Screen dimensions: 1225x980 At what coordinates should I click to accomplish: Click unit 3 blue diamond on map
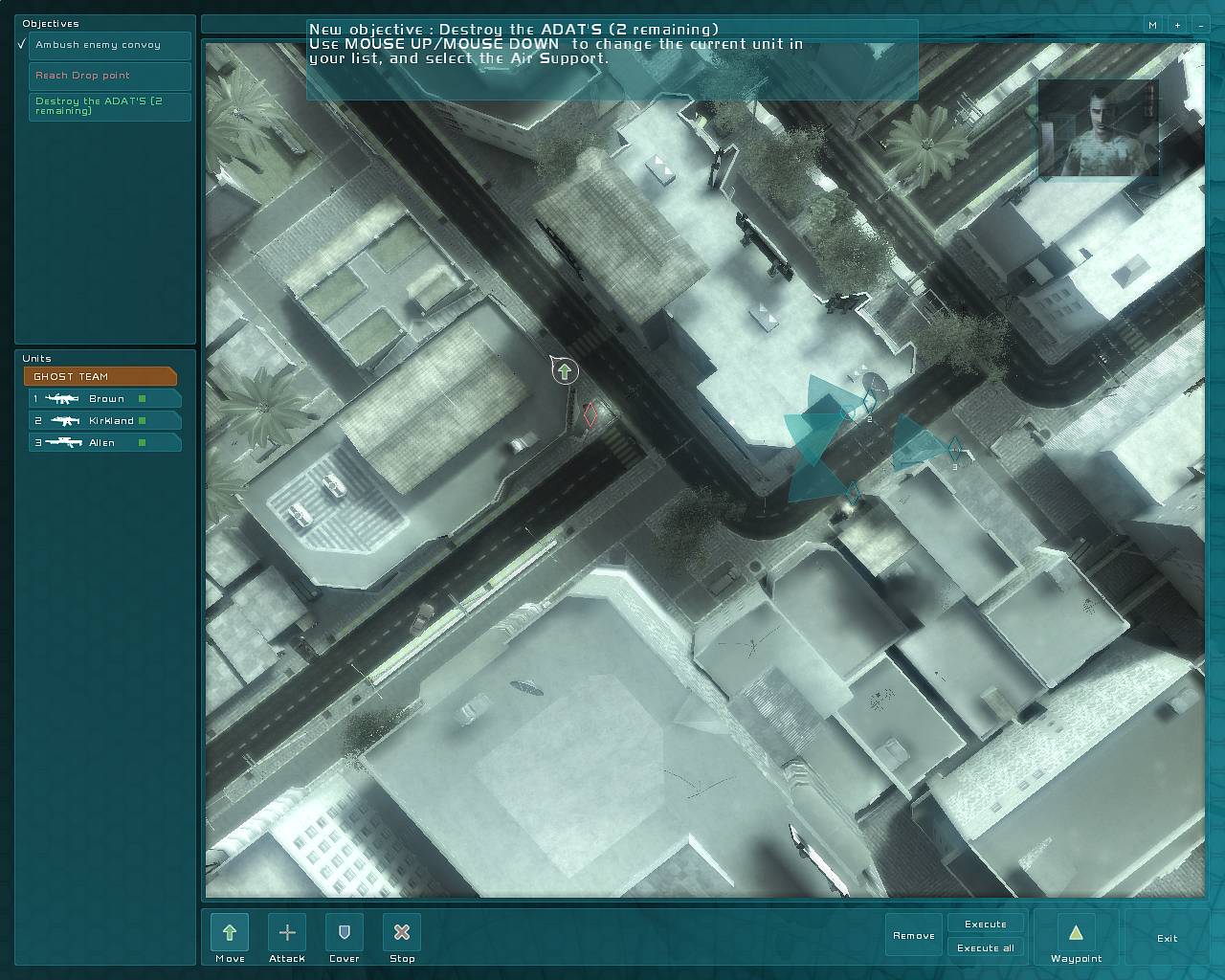[954, 449]
